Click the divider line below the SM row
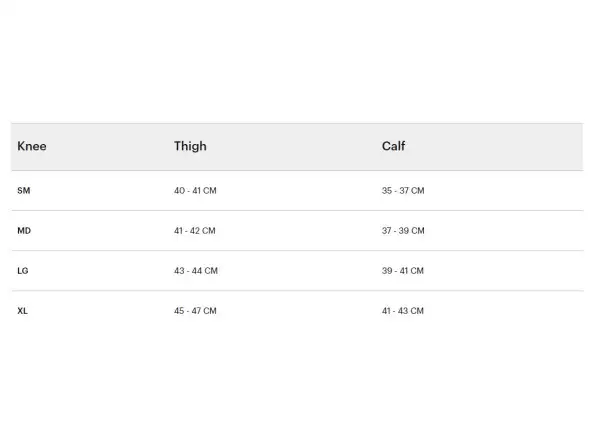The image size is (600, 440). tap(298, 210)
